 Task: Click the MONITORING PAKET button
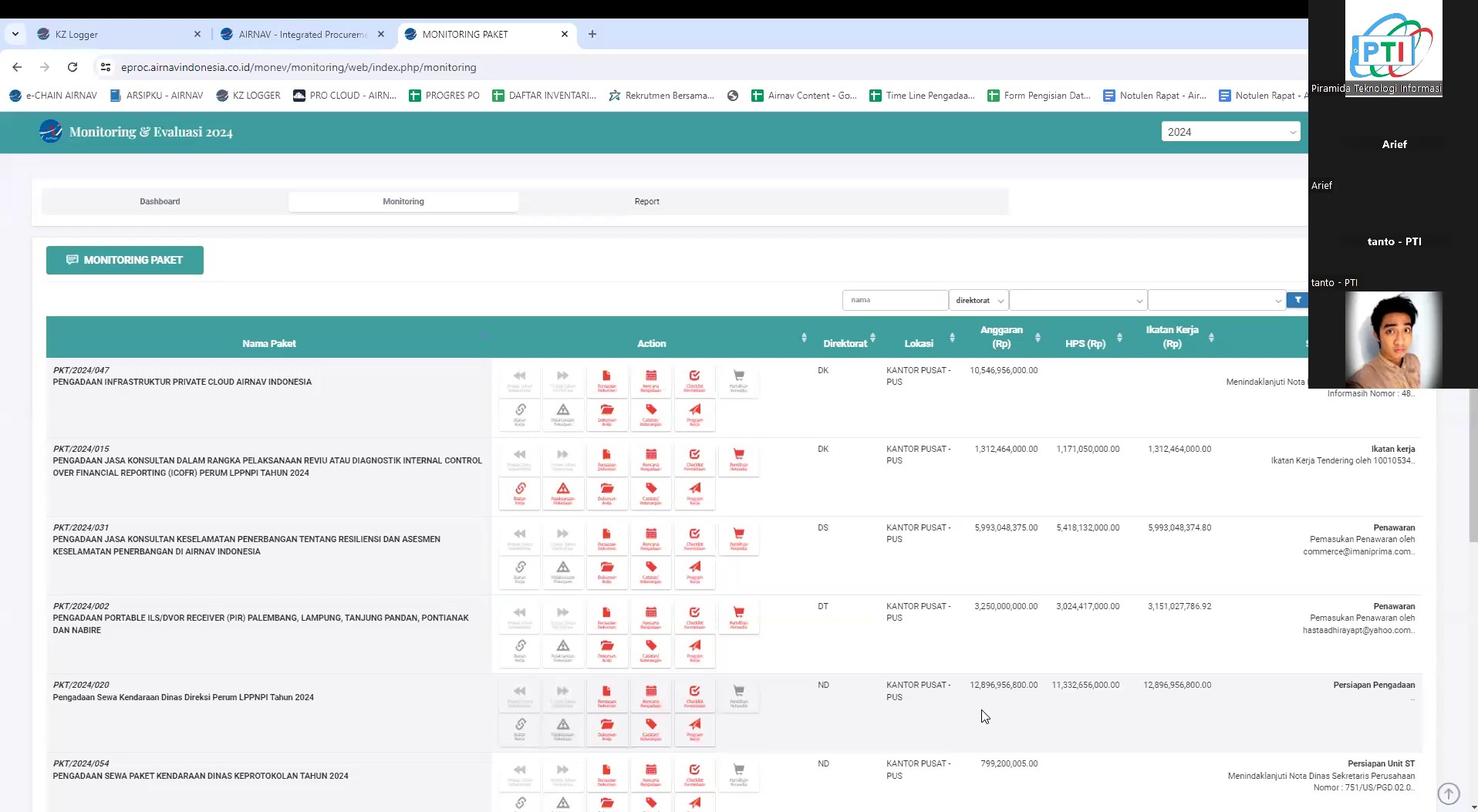point(125,260)
